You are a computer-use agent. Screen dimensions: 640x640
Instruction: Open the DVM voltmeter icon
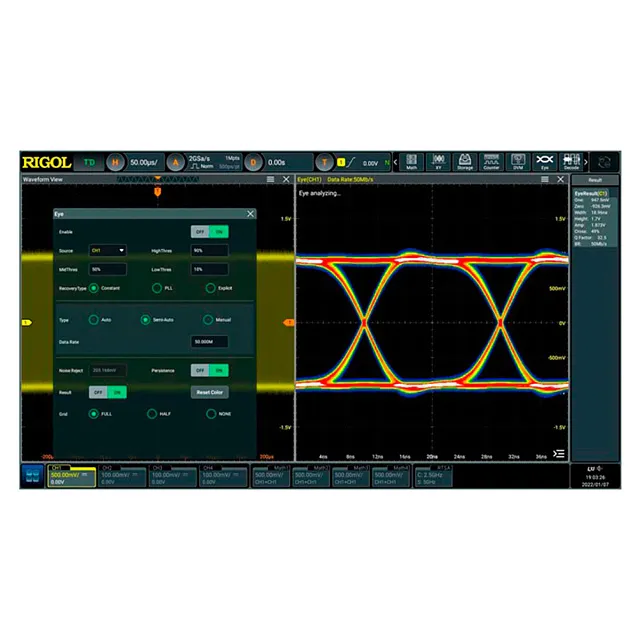(518, 161)
